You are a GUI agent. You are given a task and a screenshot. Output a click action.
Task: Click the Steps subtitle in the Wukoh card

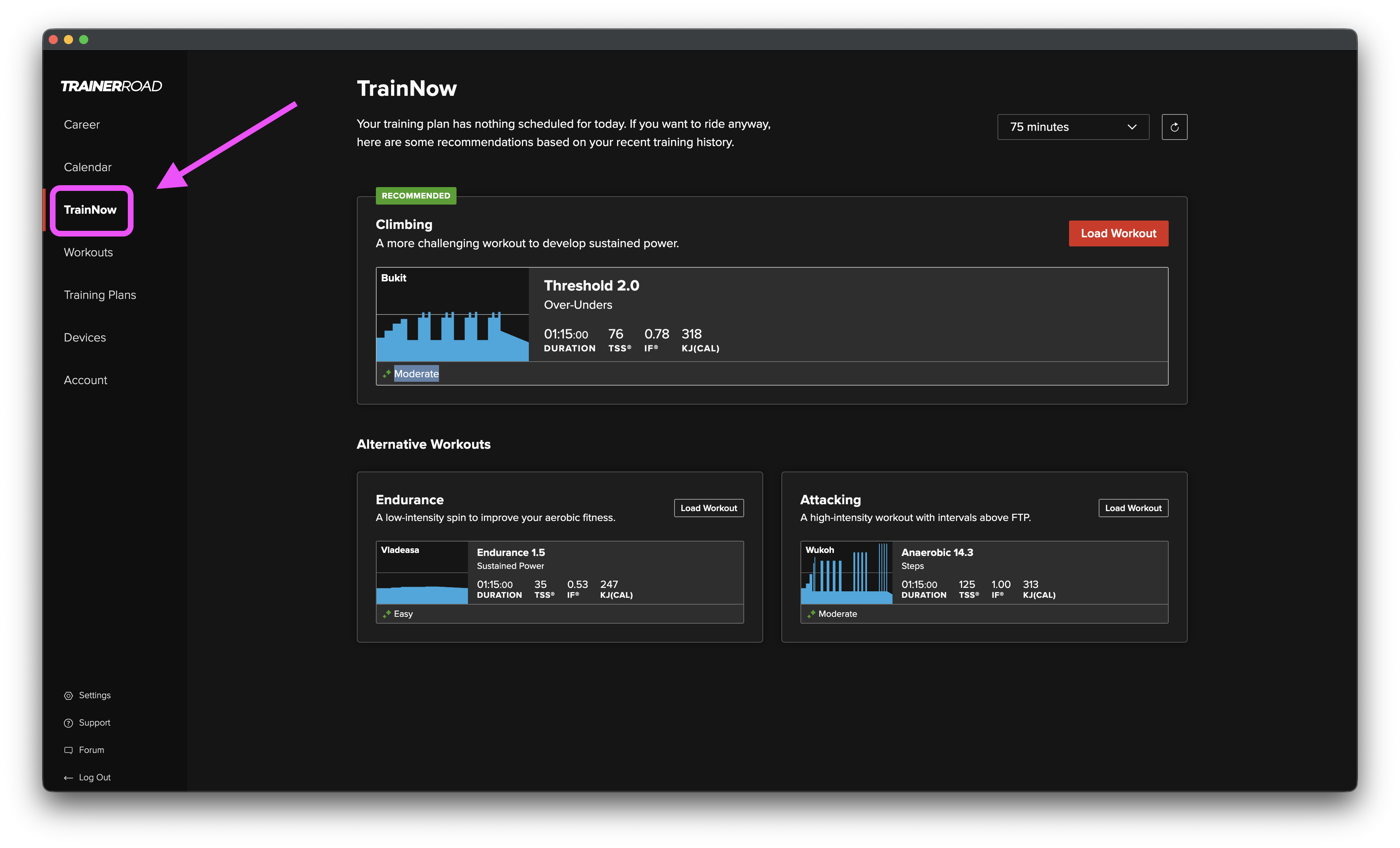912,566
